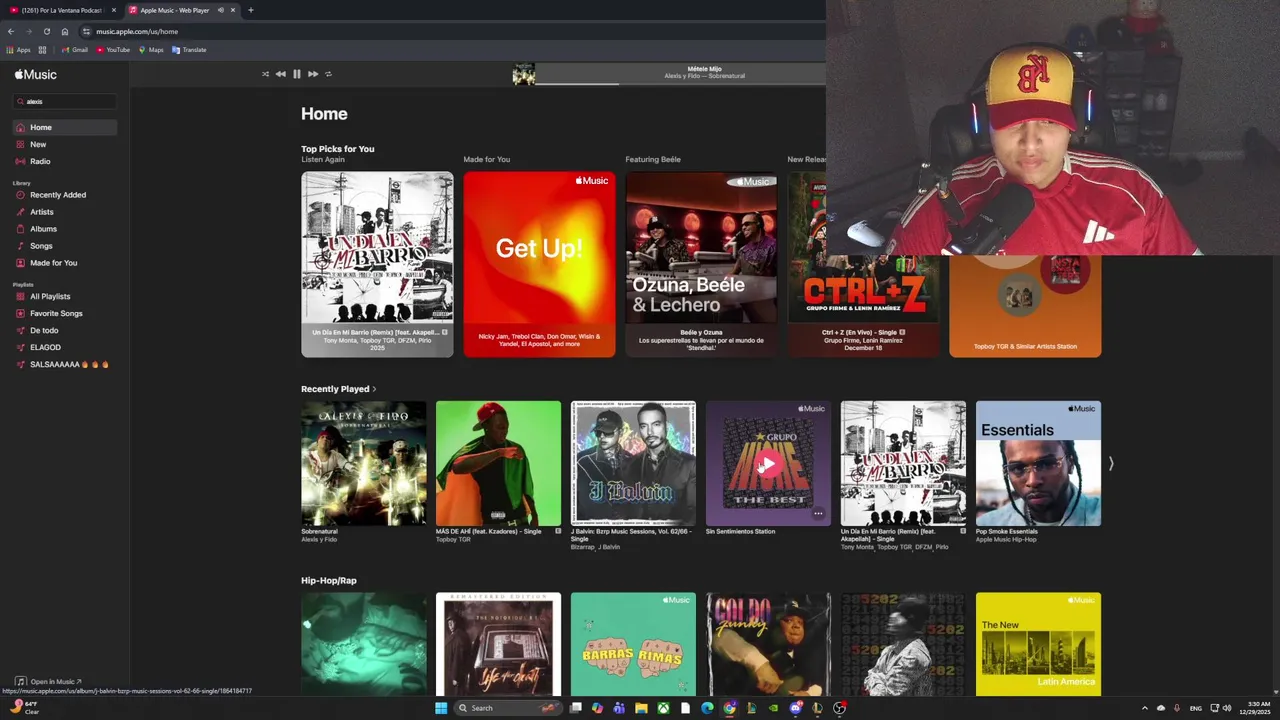
Task: Toggle repeat mode
Action: click(328, 74)
